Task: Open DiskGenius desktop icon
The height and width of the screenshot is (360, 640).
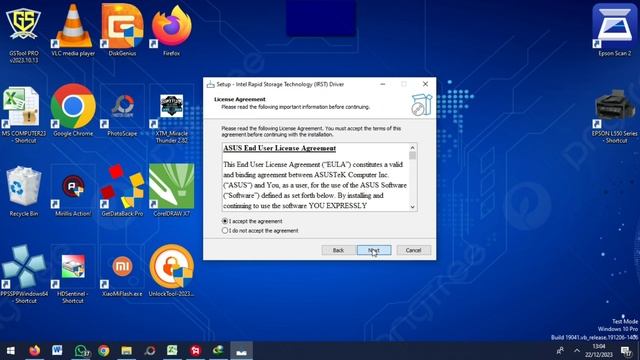Action: (122, 29)
